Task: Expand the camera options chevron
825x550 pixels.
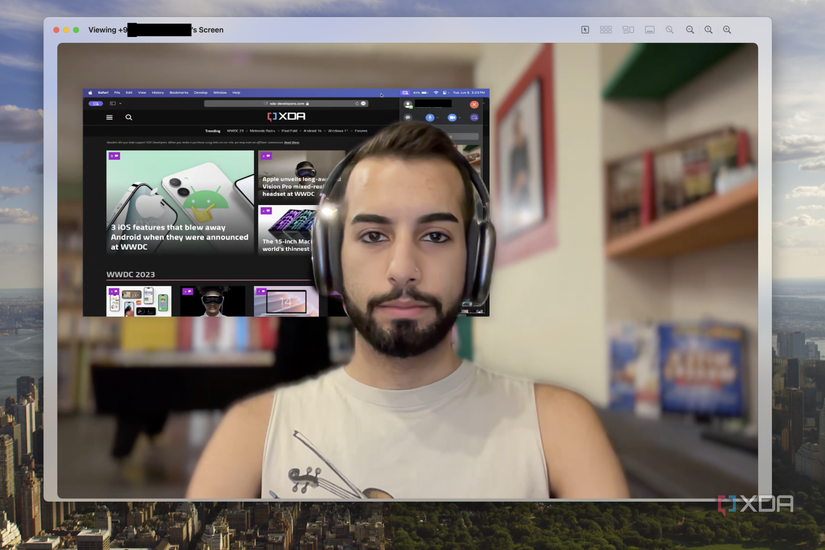Action: click(x=459, y=117)
